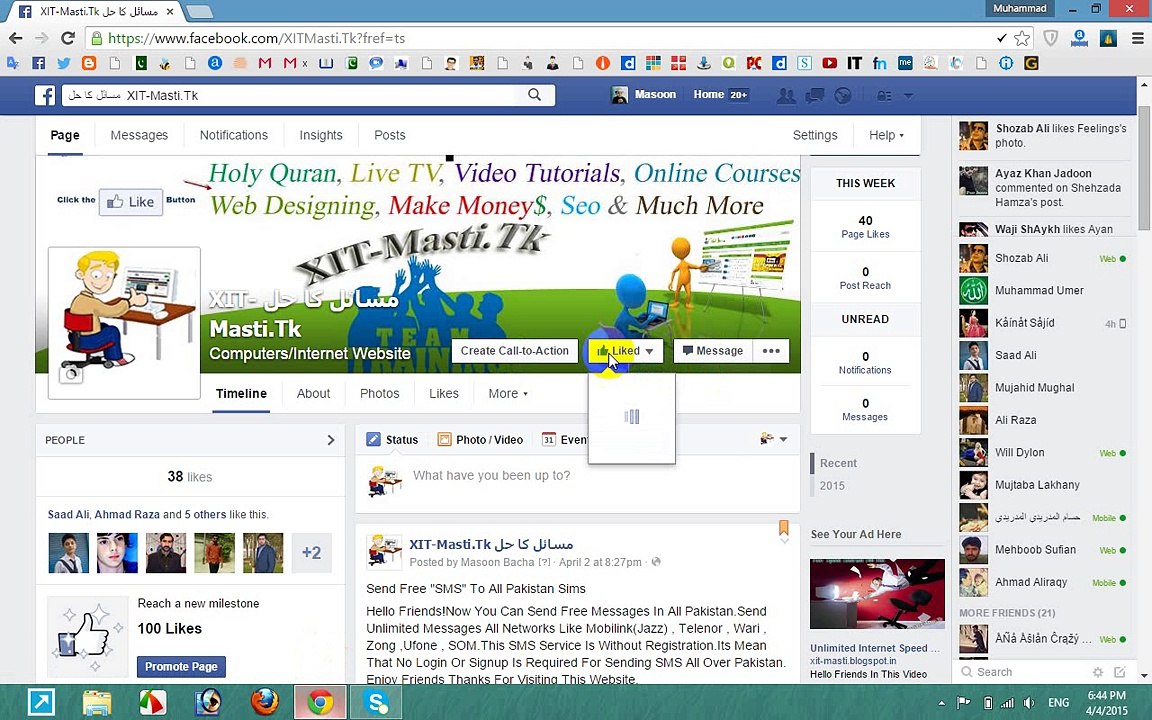Screen dimensions: 1152x720
Task: Bookmark page with the star icon
Action: (1022, 38)
